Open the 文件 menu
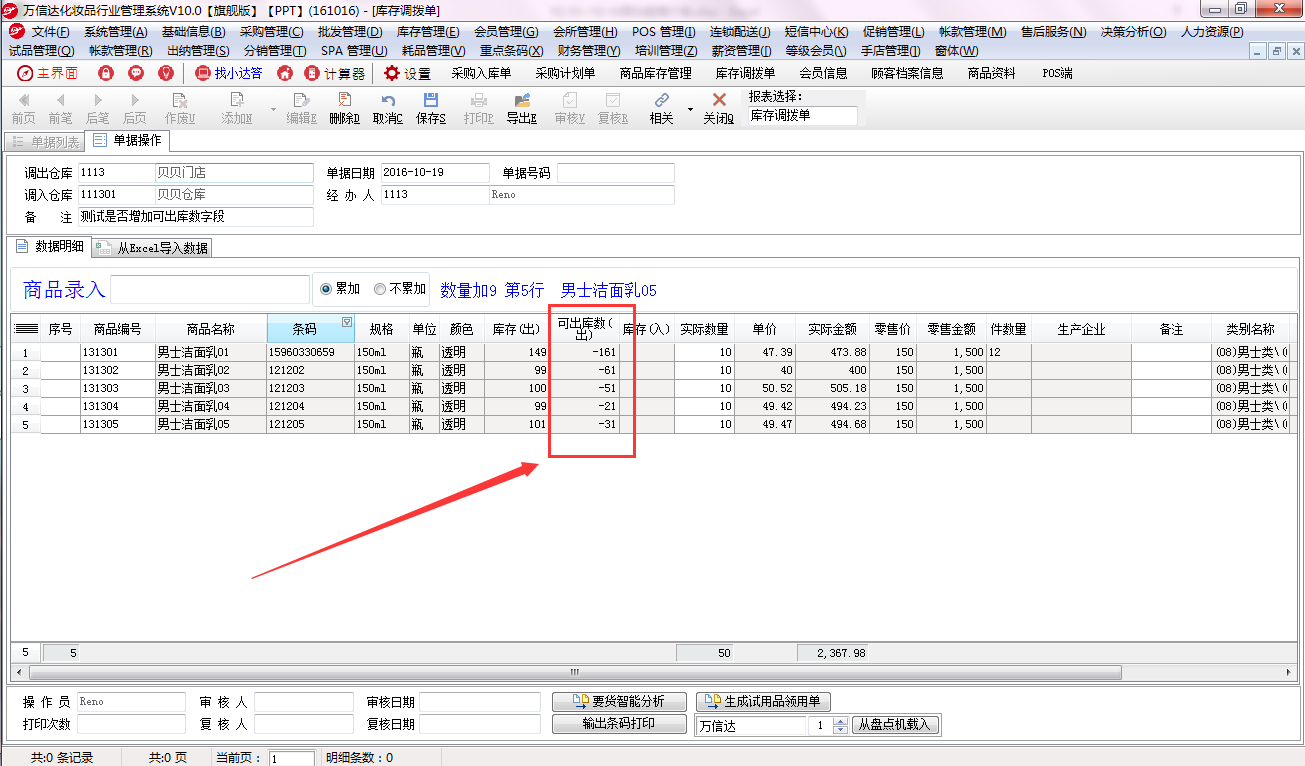This screenshot has width=1305, height=766. pos(50,32)
